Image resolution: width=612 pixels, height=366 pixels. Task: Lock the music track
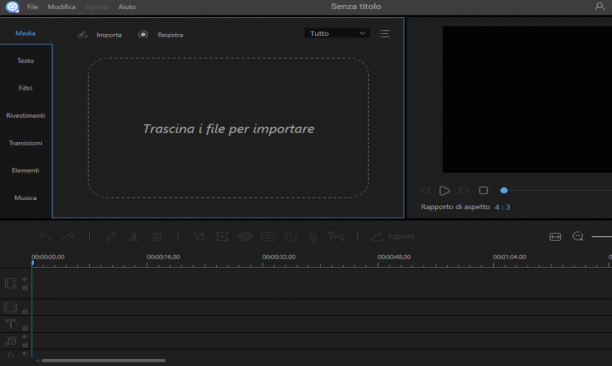coord(25,345)
